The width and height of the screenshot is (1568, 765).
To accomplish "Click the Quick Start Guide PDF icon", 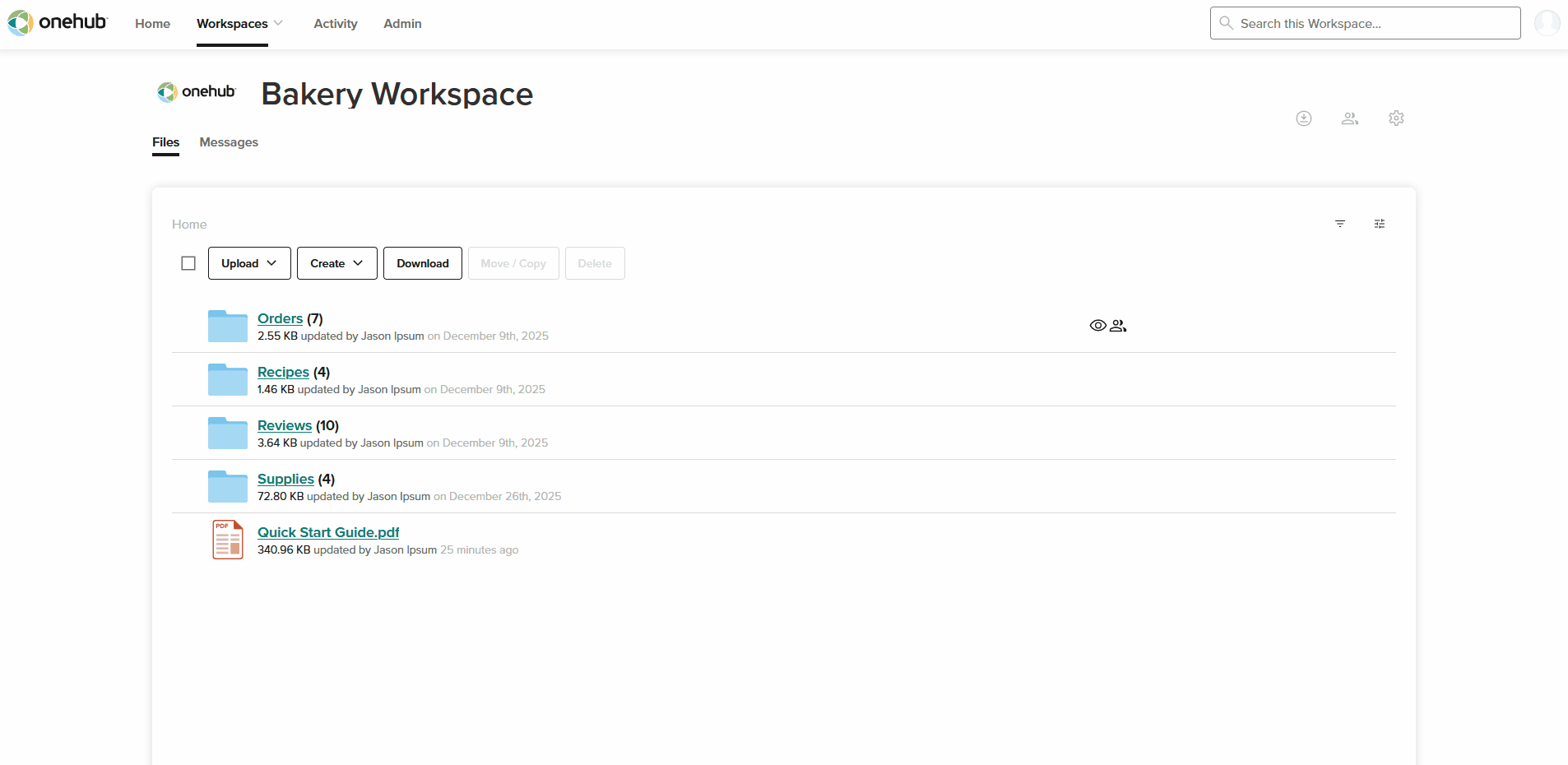I will [228, 540].
